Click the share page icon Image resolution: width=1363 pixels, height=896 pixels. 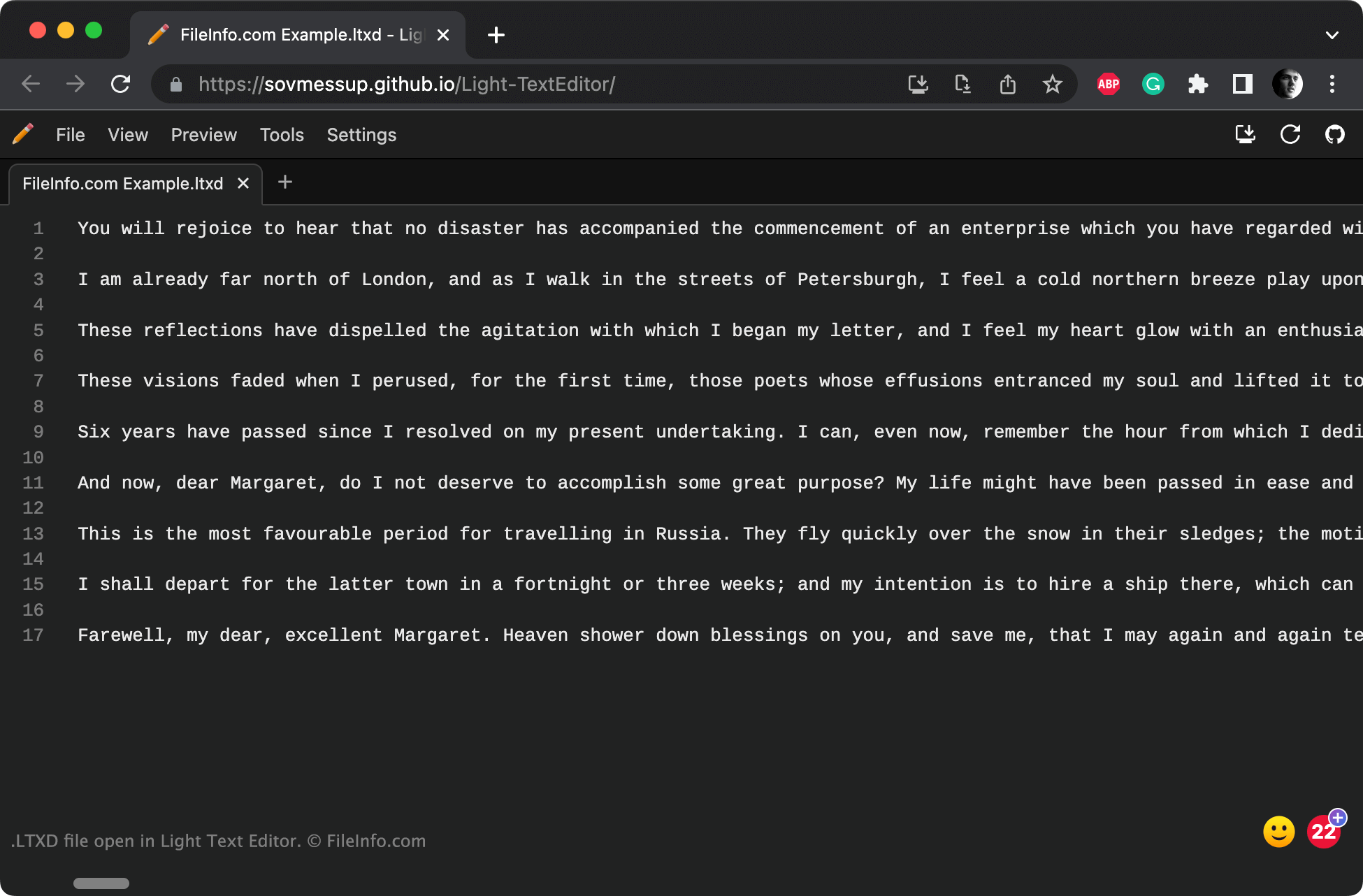tap(1007, 85)
